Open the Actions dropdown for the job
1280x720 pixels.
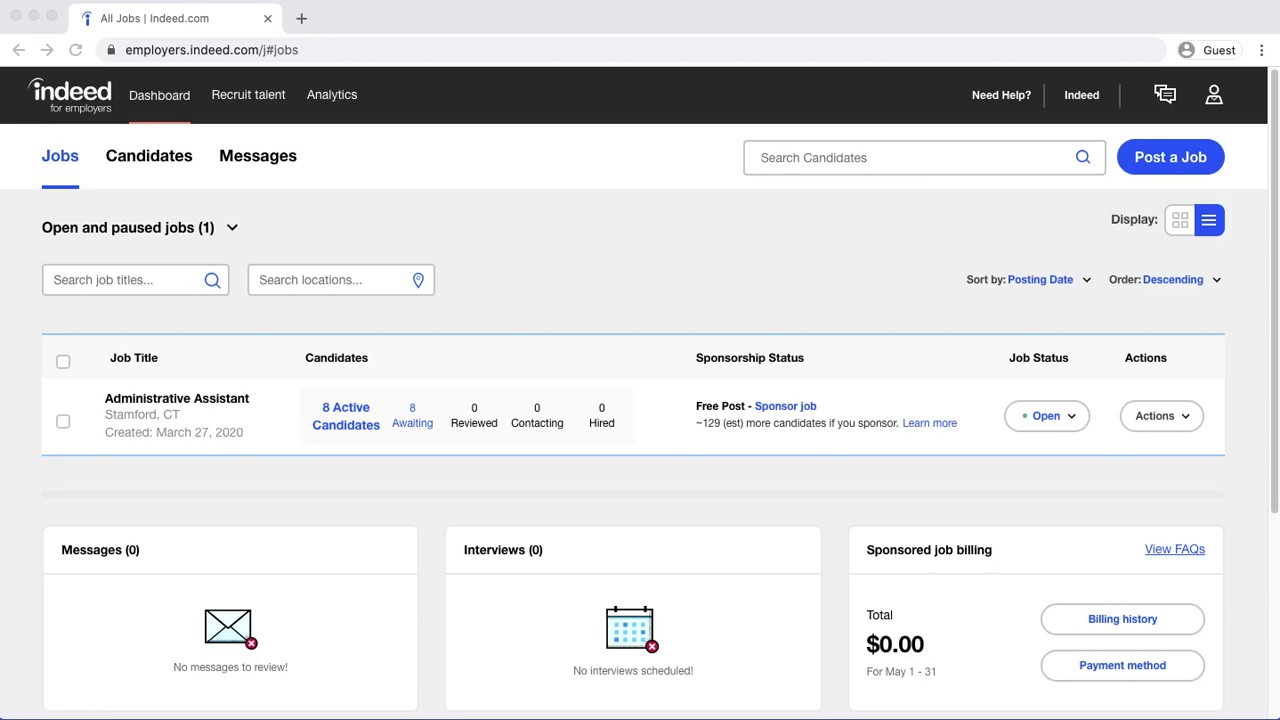pos(1162,416)
